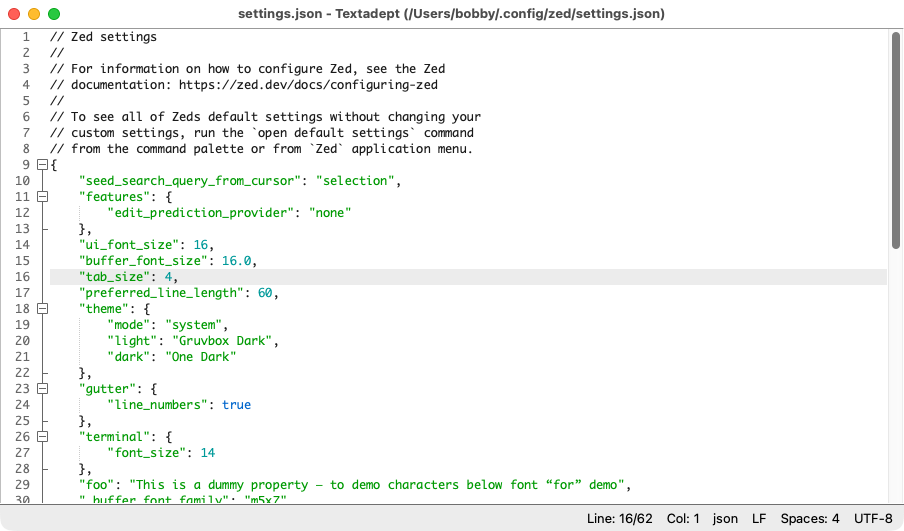The image size is (904, 531).
Task: Collapse the root object fold at line 9
Action: 42,165
